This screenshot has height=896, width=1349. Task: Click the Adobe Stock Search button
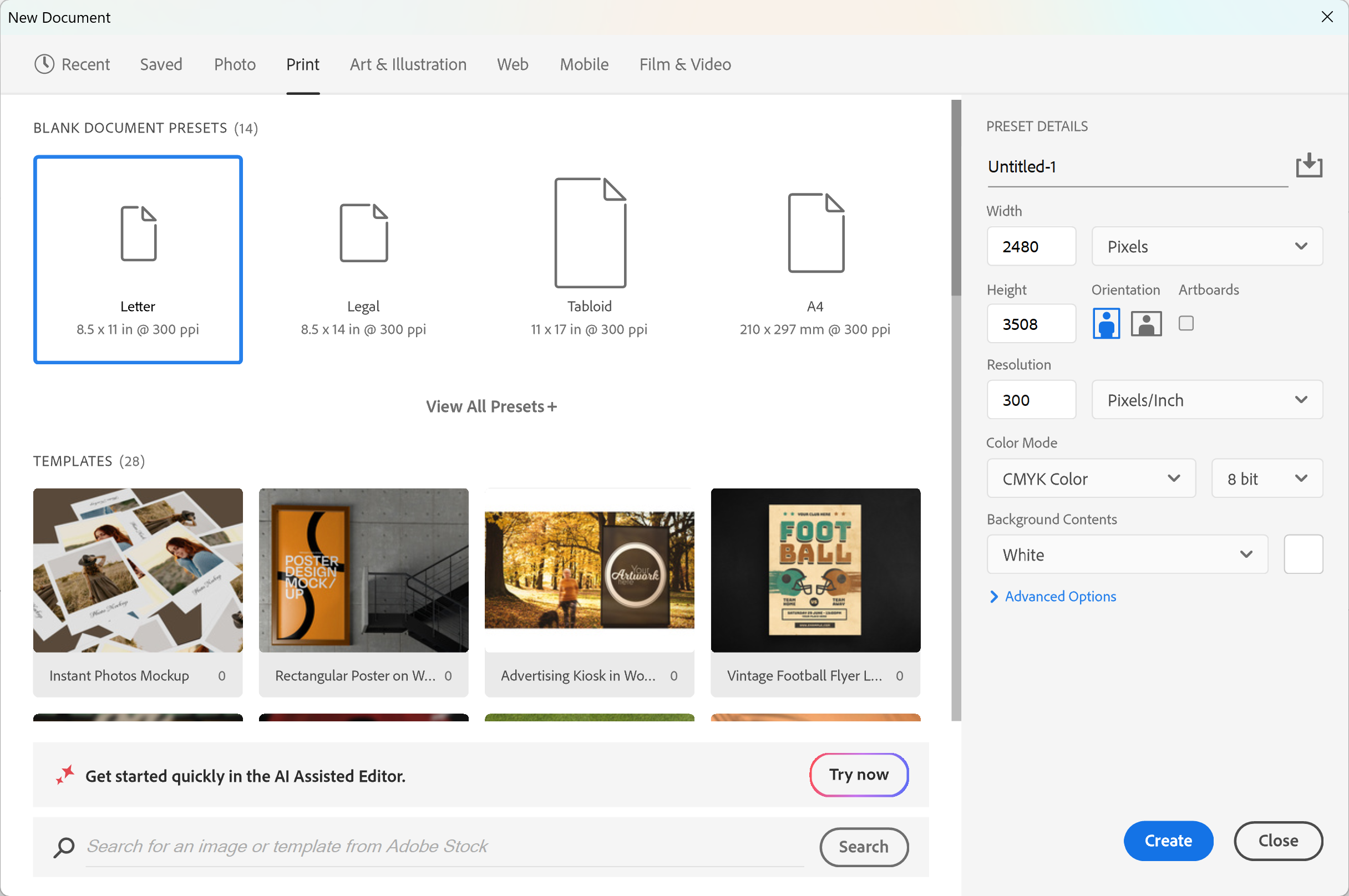(x=864, y=847)
